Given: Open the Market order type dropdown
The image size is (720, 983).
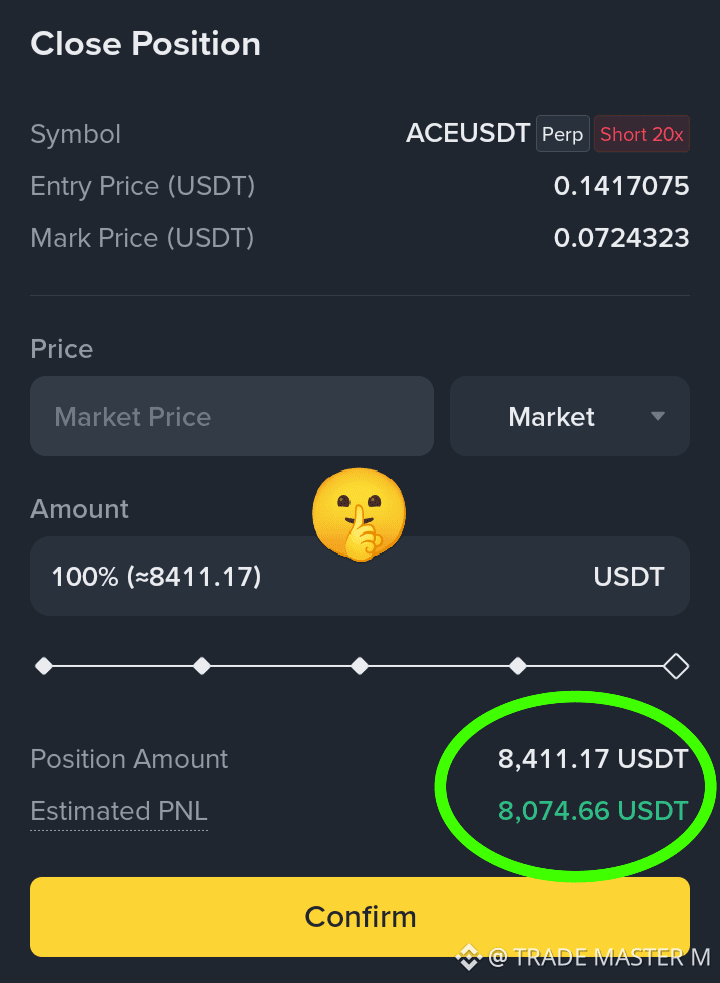Looking at the screenshot, I should point(569,416).
